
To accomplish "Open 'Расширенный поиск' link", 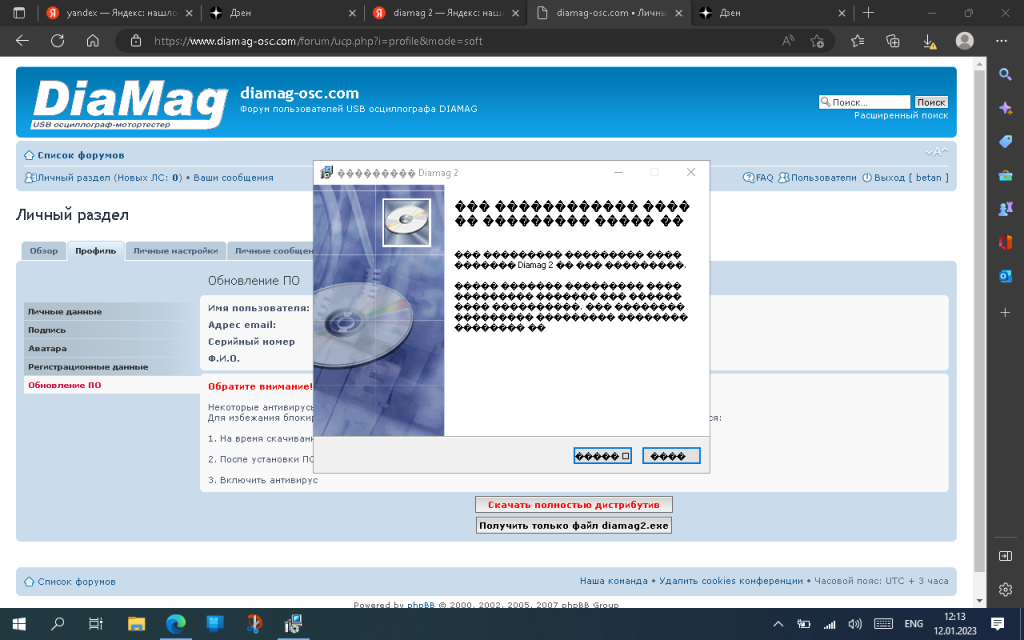I will 901,116.
